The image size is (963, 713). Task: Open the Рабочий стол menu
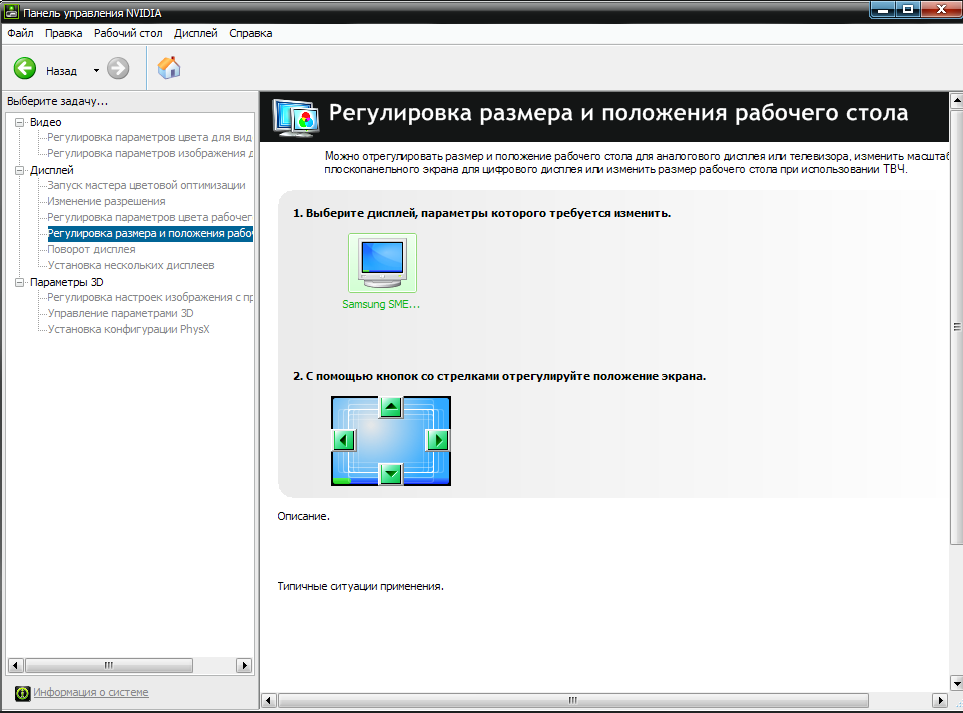point(128,33)
